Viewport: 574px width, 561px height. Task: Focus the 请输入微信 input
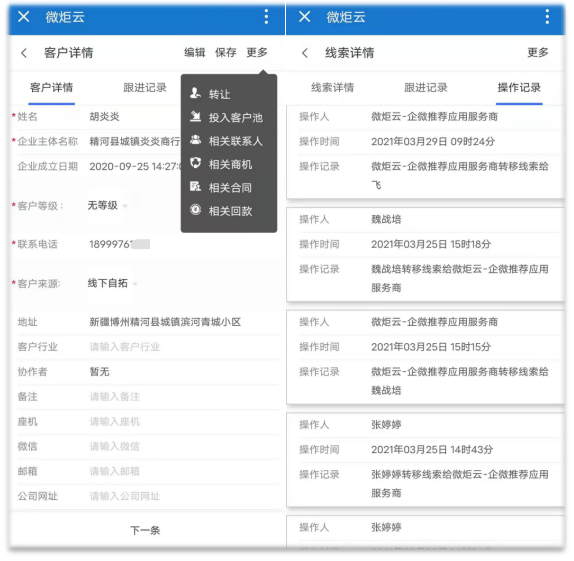click(x=115, y=447)
